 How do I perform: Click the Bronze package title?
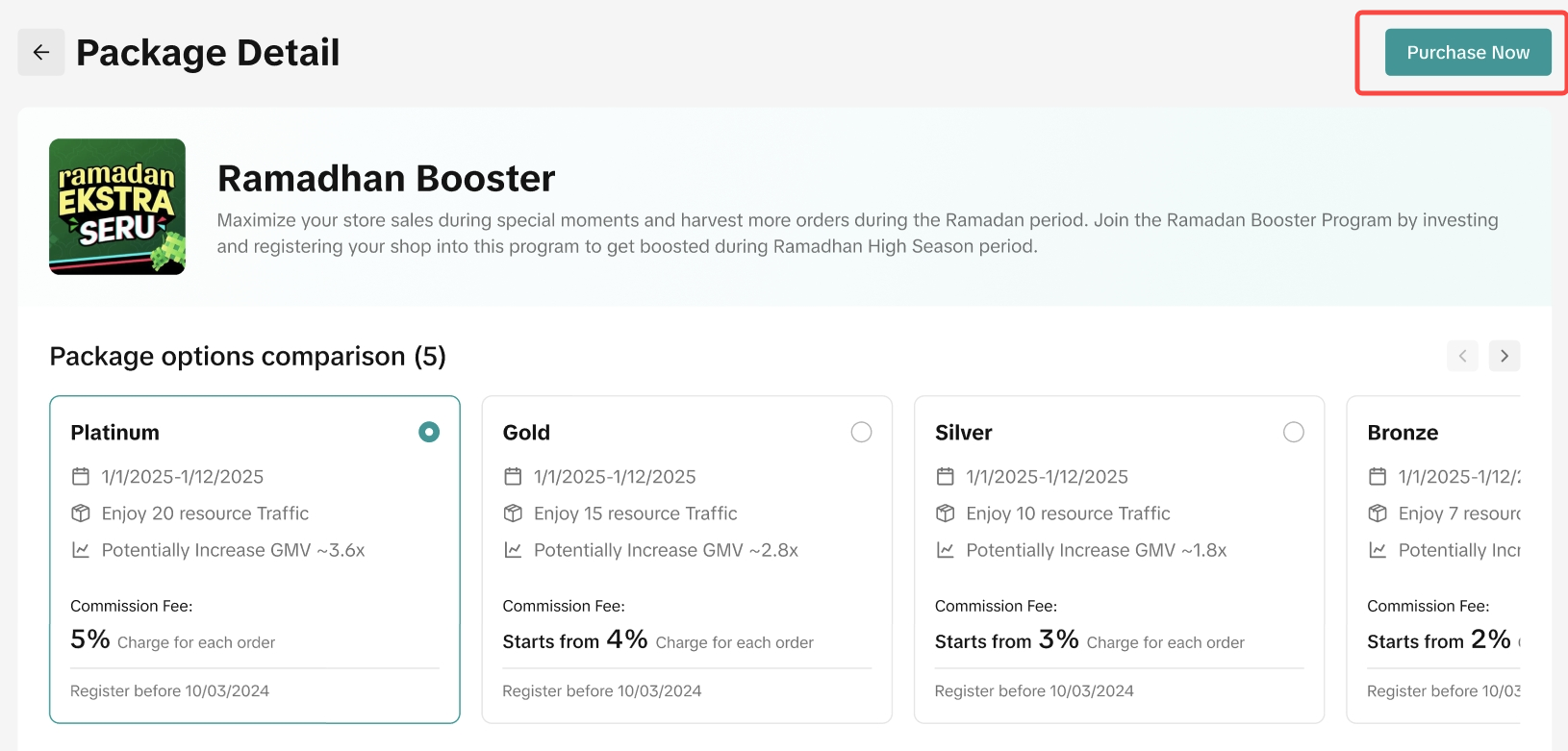(x=1403, y=433)
